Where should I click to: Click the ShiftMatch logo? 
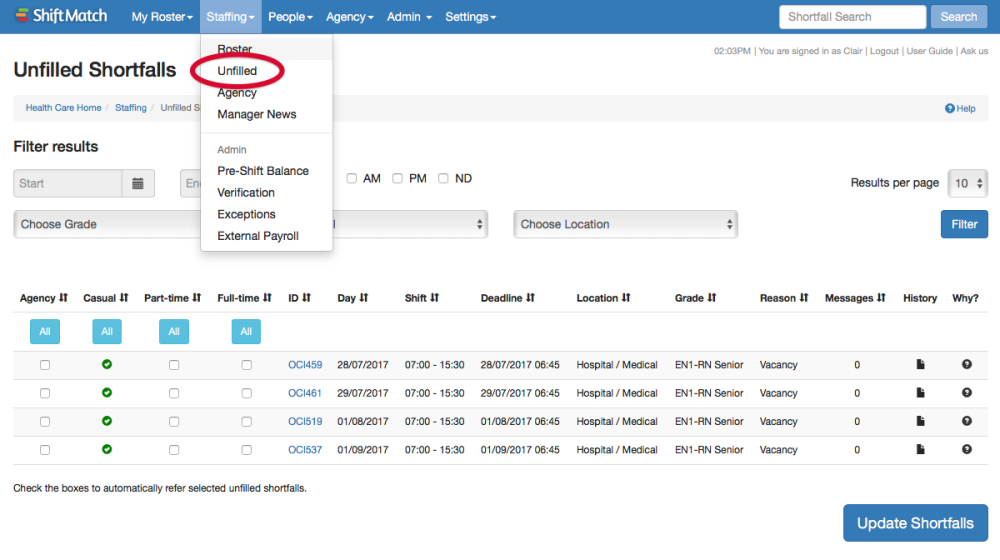(x=61, y=15)
